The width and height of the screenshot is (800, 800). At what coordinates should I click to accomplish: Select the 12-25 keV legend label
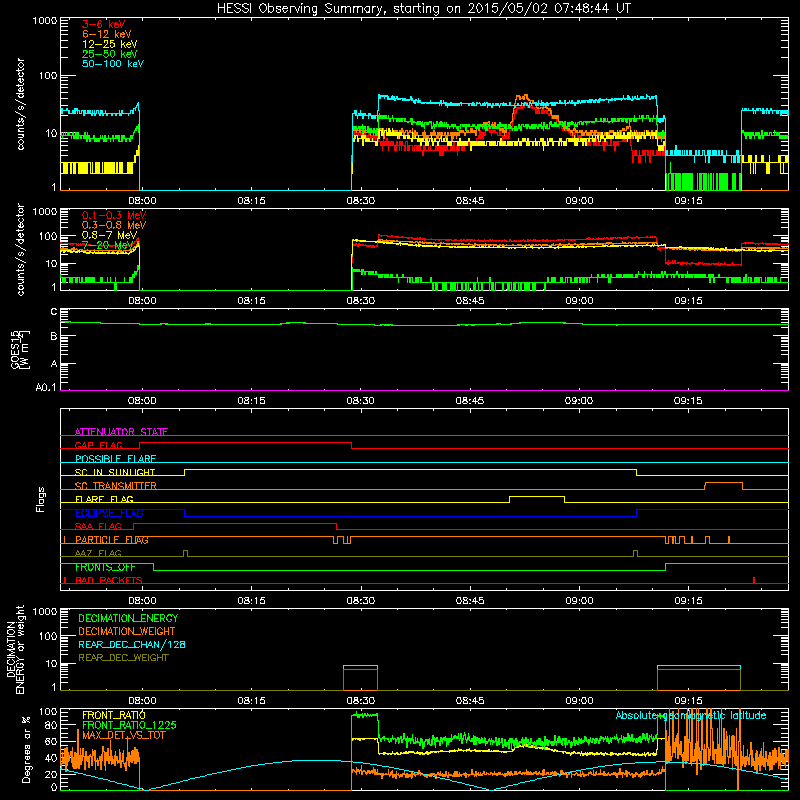click(110, 44)
